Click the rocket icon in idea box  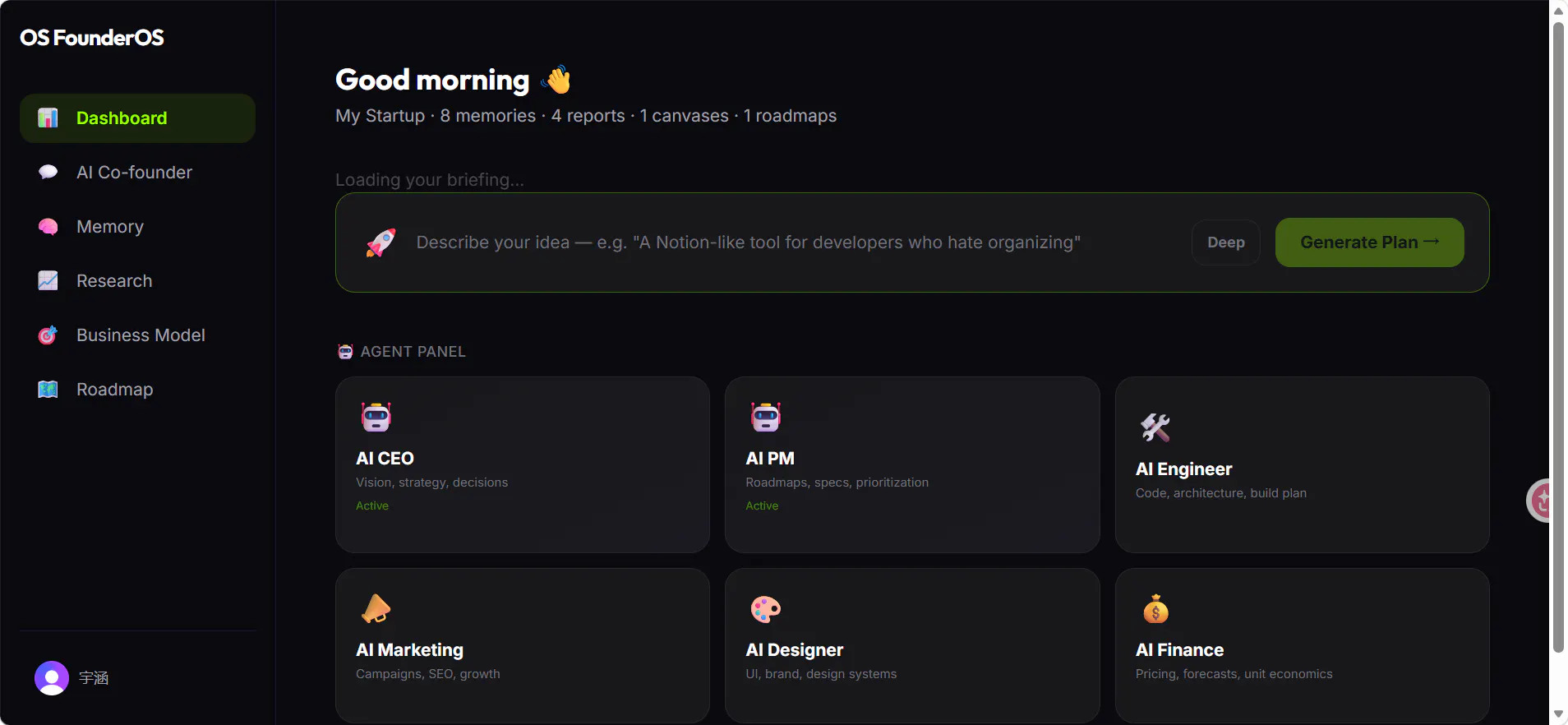tap(380, 242)
